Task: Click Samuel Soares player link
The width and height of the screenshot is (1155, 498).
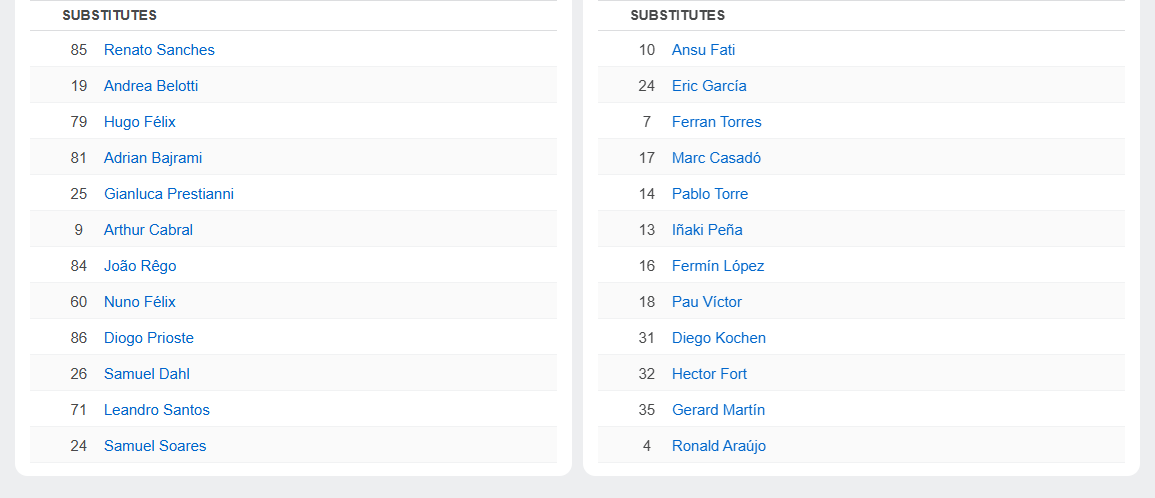Action: [155, 446]
